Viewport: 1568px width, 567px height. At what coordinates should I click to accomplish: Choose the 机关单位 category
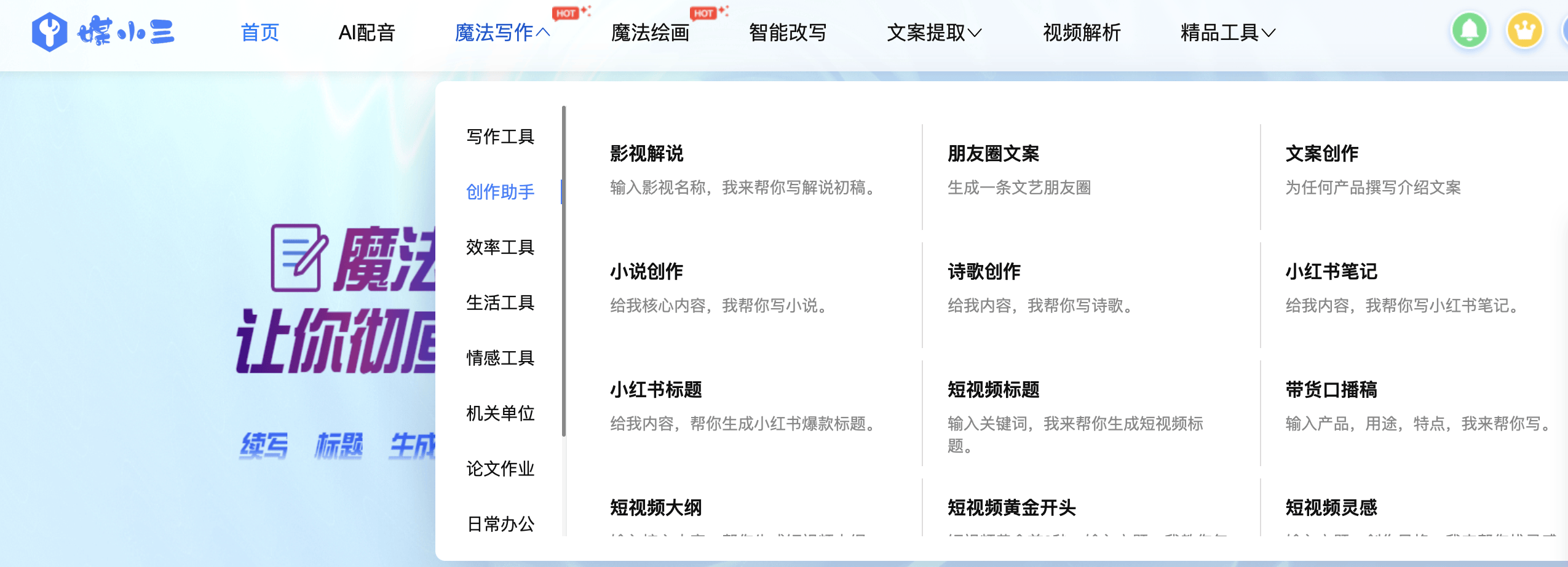[500, 413]
